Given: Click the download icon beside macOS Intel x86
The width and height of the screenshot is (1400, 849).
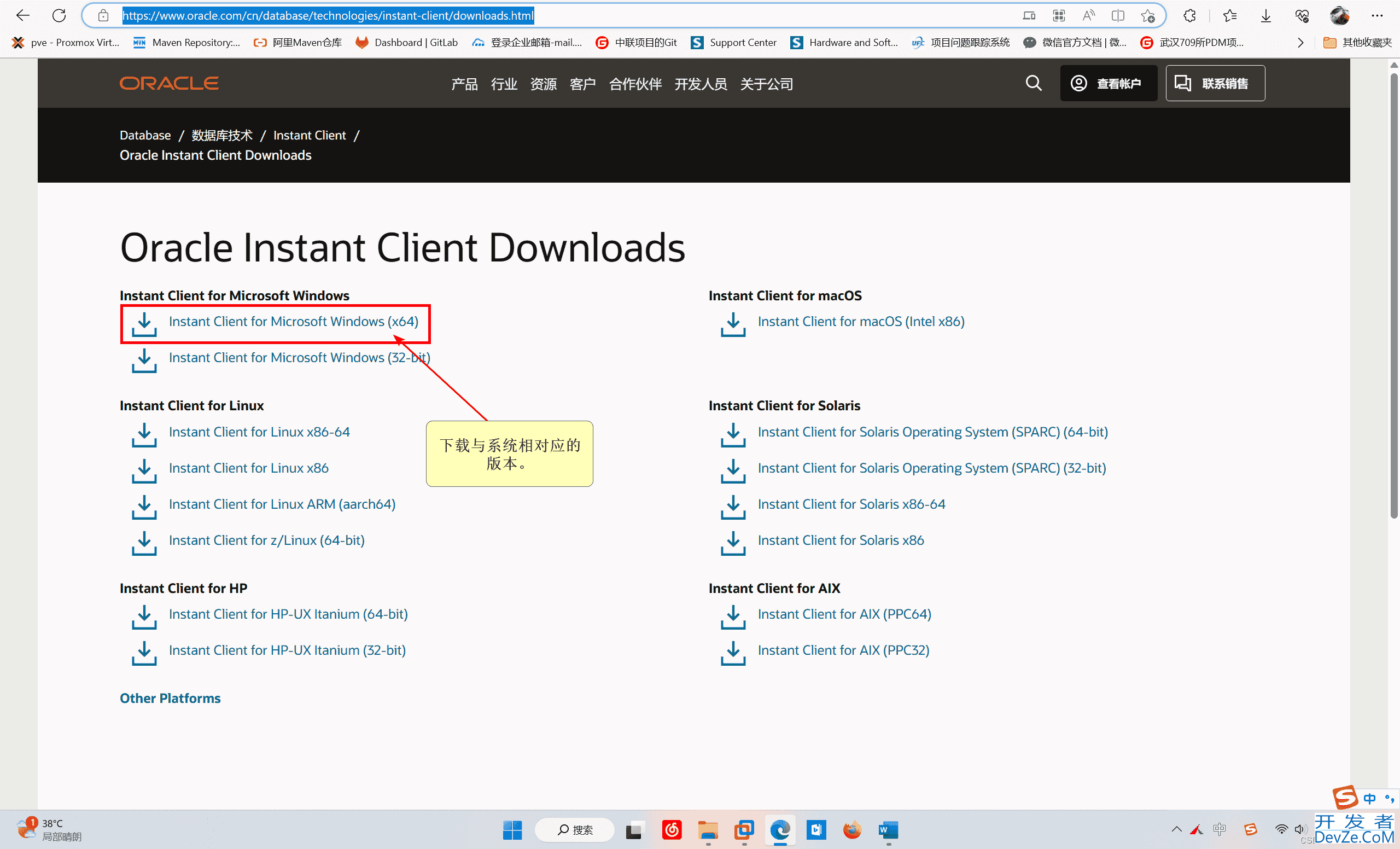Looking at the screenshot, I should point(733,324).
